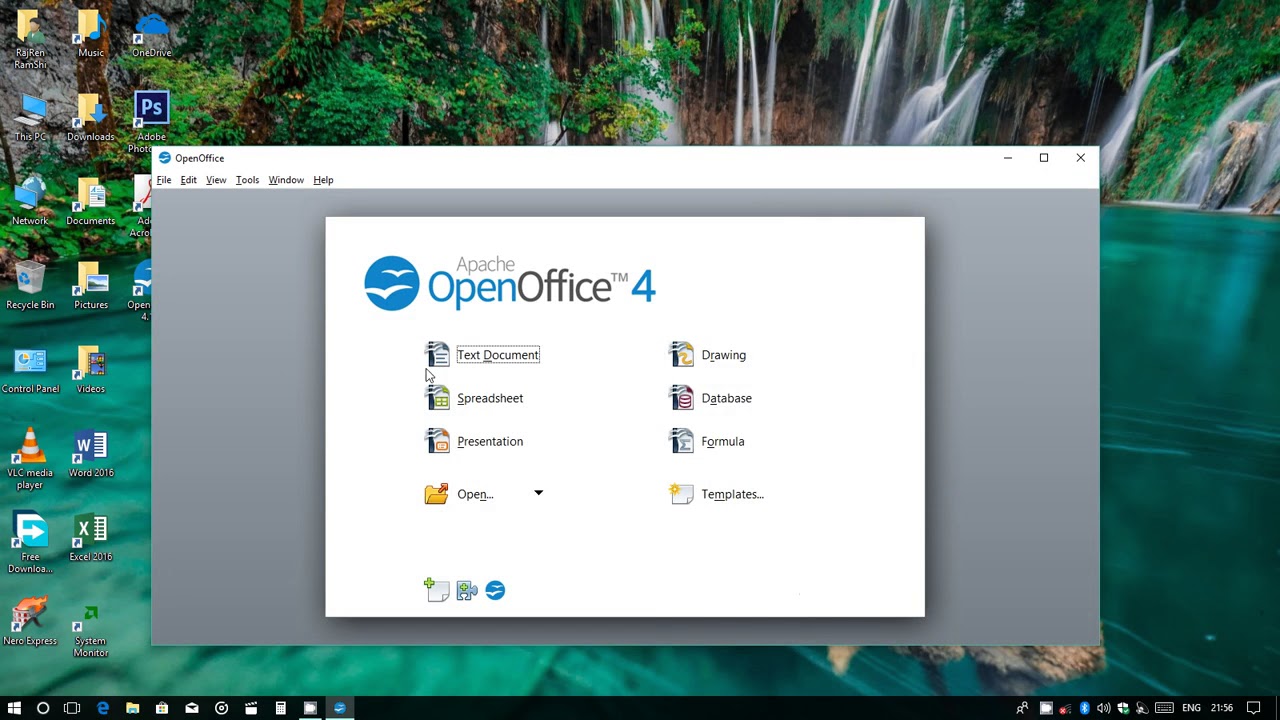This screenshot has width=1280, height=720.
Task: Create a new Formula document
Action: point(707,441)
